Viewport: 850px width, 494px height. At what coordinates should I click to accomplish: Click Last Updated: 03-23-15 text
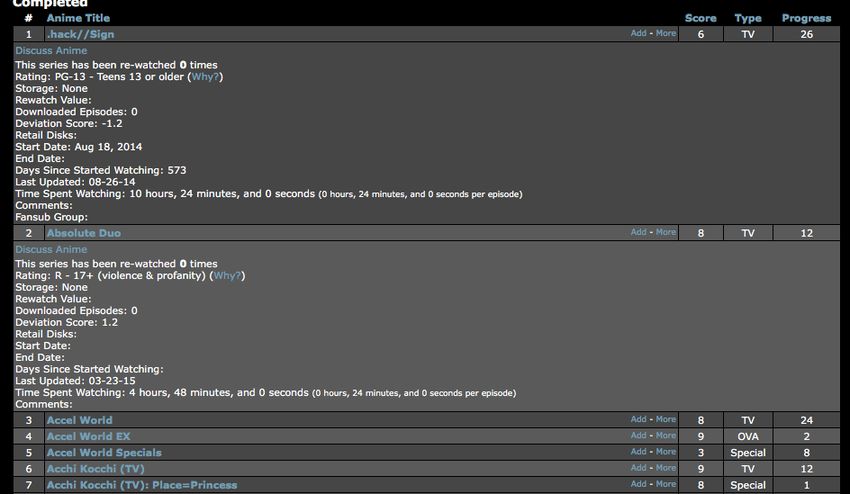(x=75, y=381)
